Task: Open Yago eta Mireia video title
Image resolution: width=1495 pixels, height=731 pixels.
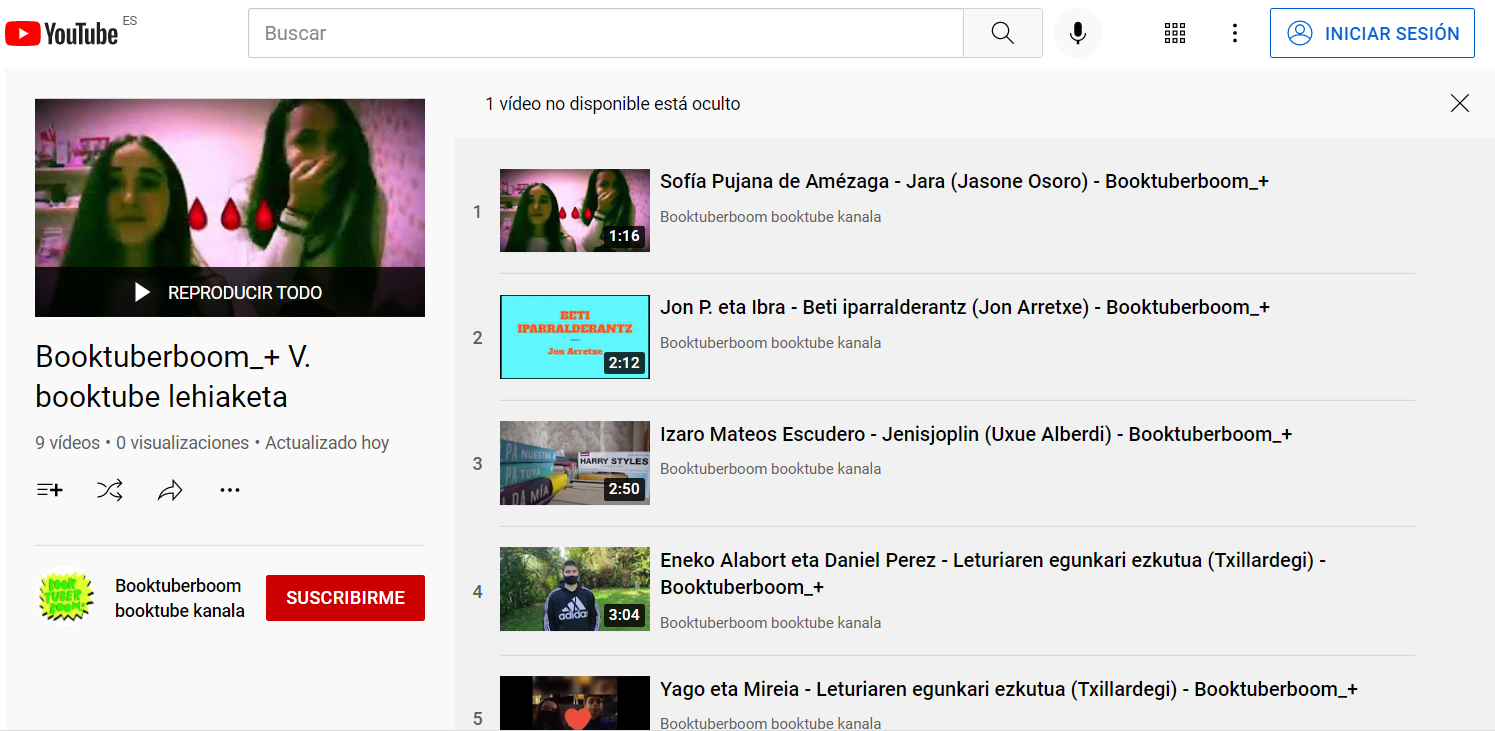Action: point(1009,689)
